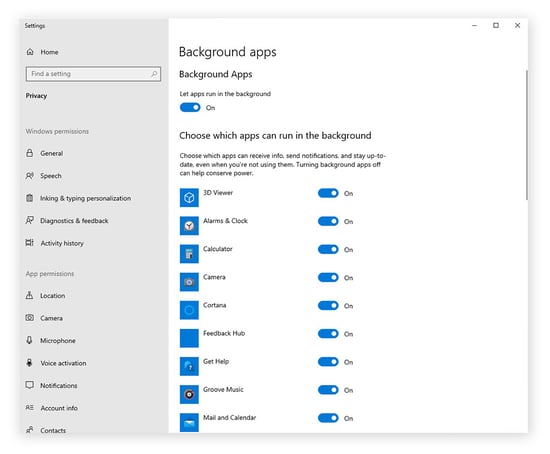This screenshot has width=550, height=454.
Task: Close the Settings window
Action: [517, 25]
